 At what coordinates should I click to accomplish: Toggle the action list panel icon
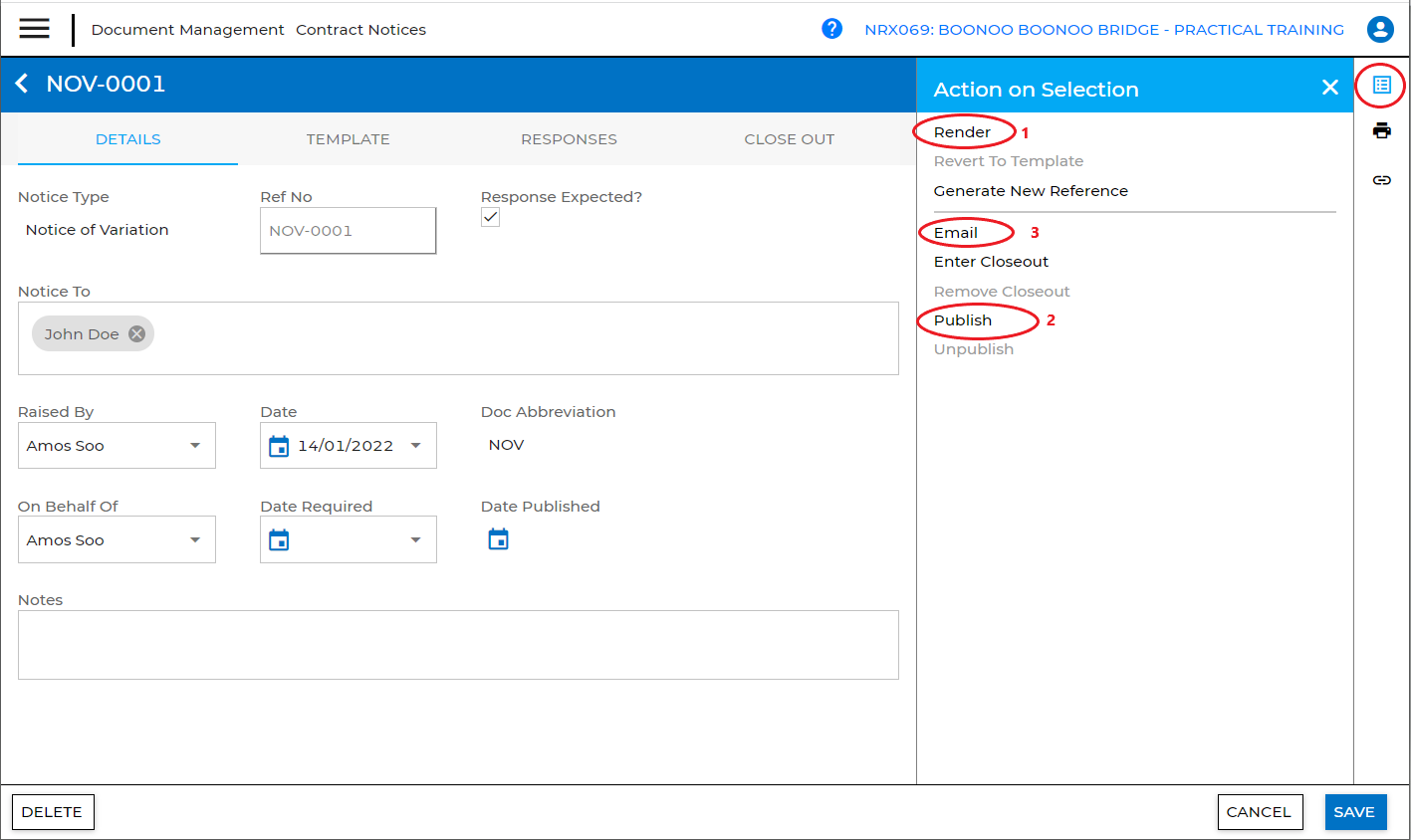(1381, 85)
